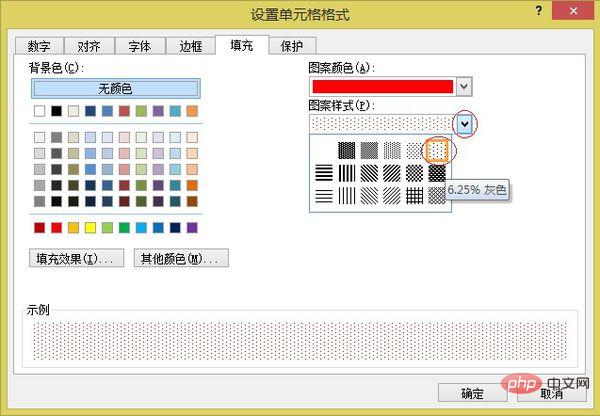The image size is (600, 416).
Task: Select the 填充 tab
Action: click(x=242, y=45)
